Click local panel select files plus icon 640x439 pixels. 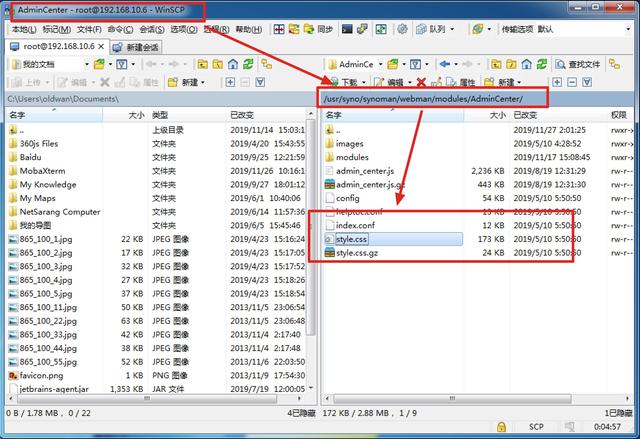(x=230, y=82)
